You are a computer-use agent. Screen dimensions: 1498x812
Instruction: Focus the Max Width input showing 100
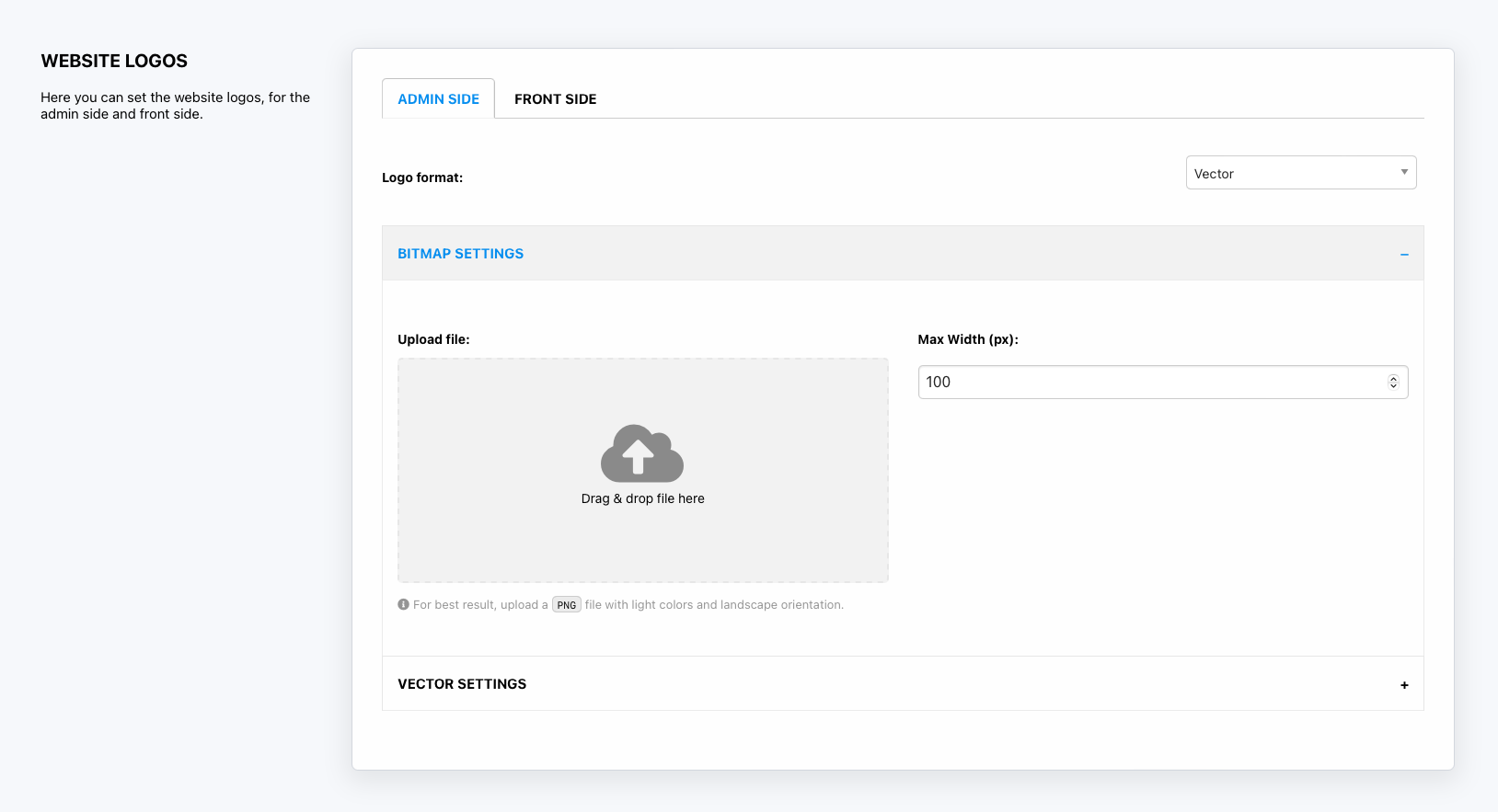[1150, 383]
